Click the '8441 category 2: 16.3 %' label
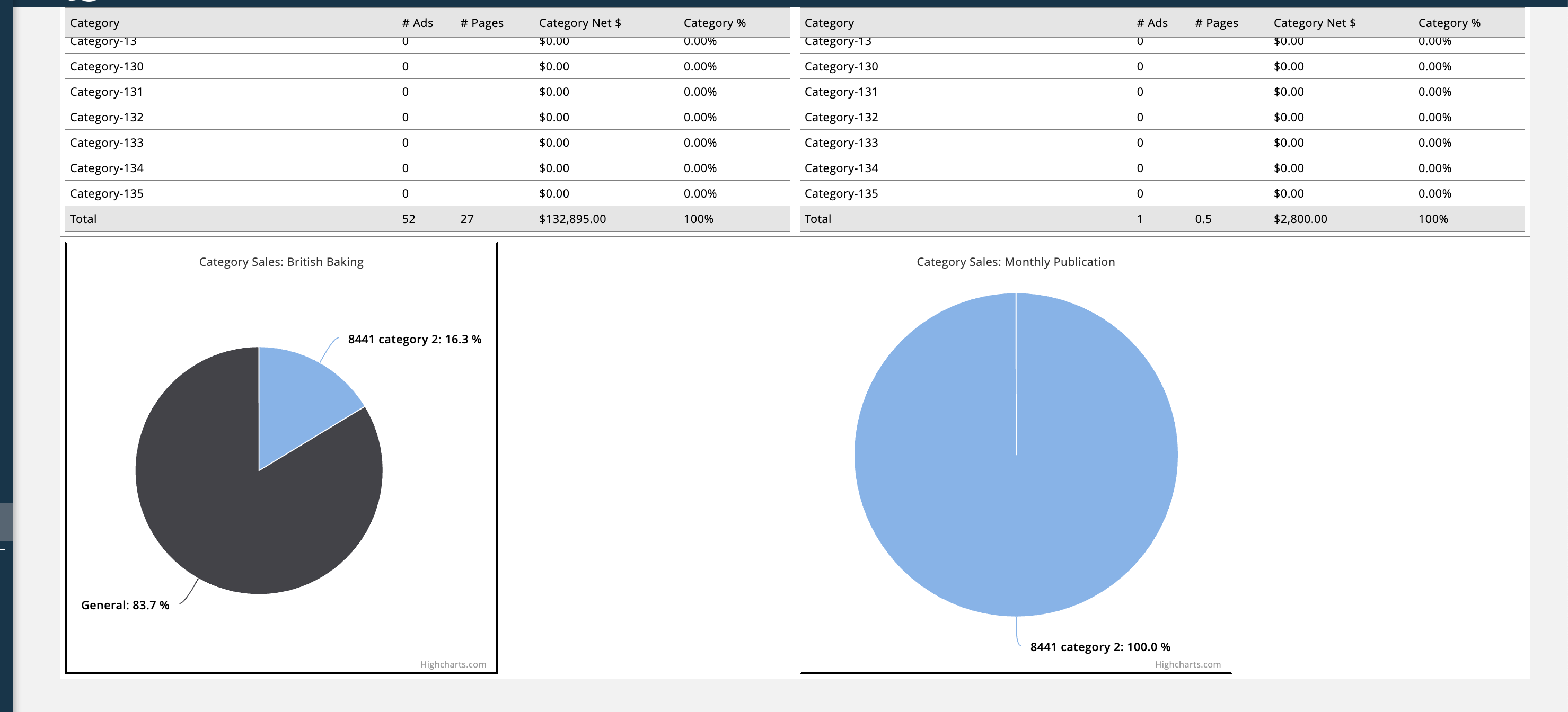The width and height of the screenshot is (1568, 712). 415,340
